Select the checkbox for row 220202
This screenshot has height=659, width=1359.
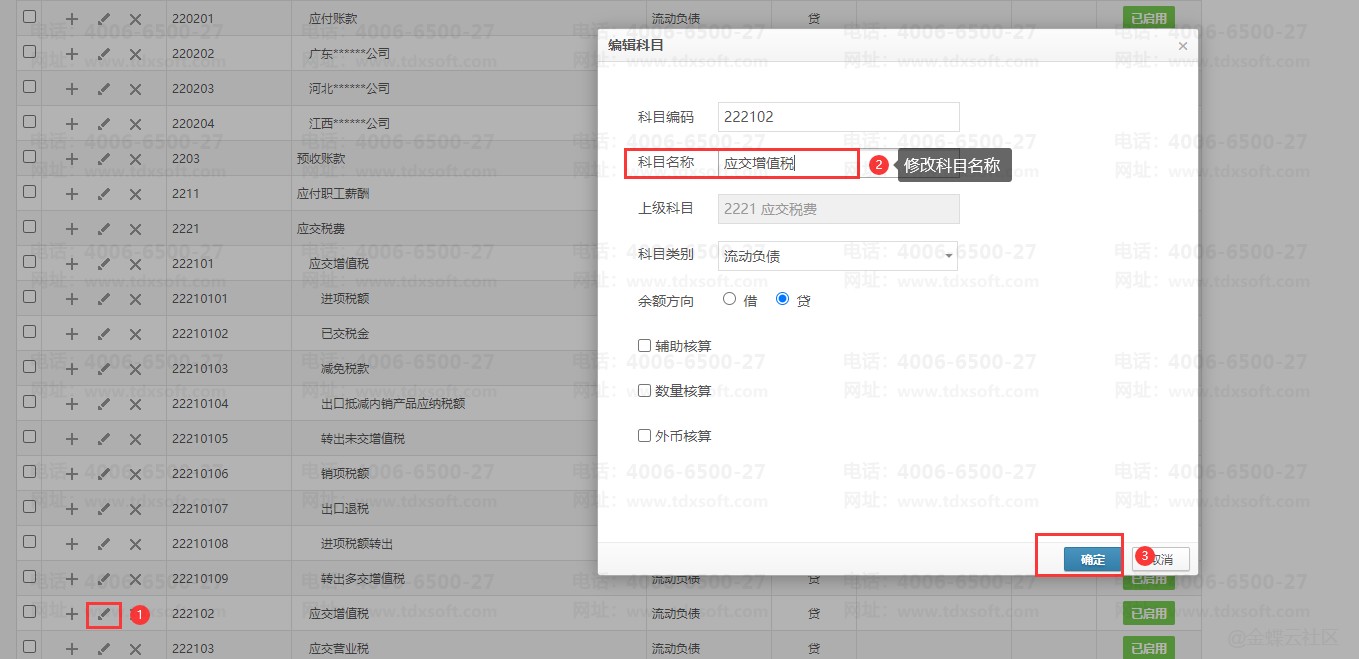[29, 52]
